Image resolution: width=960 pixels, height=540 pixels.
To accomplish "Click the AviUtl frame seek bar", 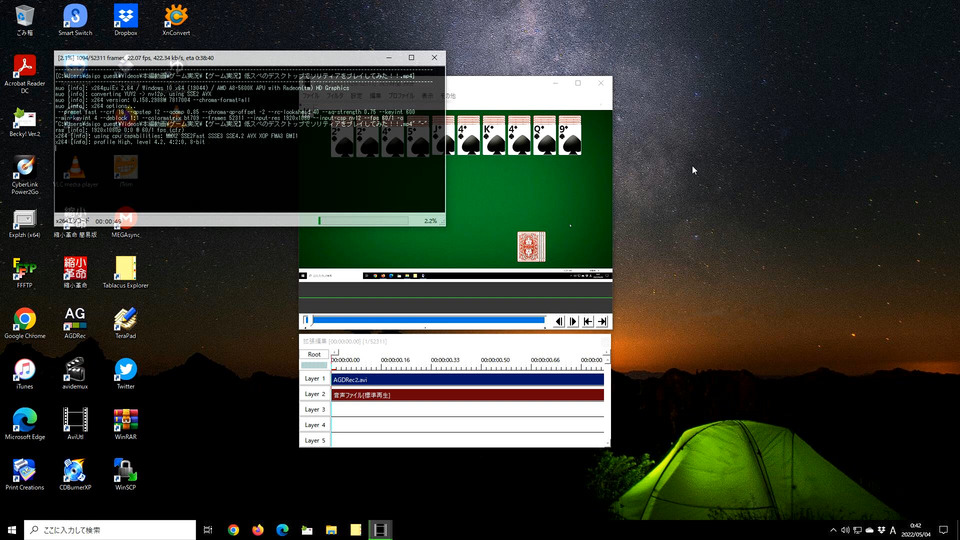I will point(427,320).
